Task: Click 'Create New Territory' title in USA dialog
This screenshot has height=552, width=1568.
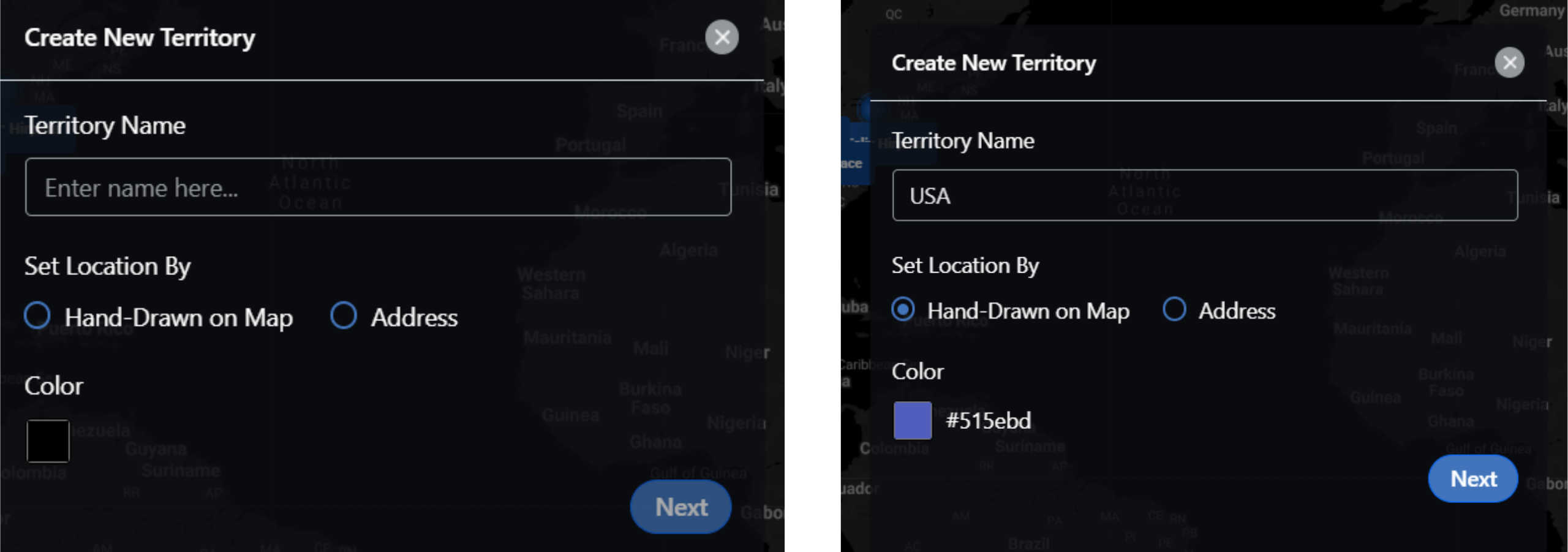Action: pos(993,62)
